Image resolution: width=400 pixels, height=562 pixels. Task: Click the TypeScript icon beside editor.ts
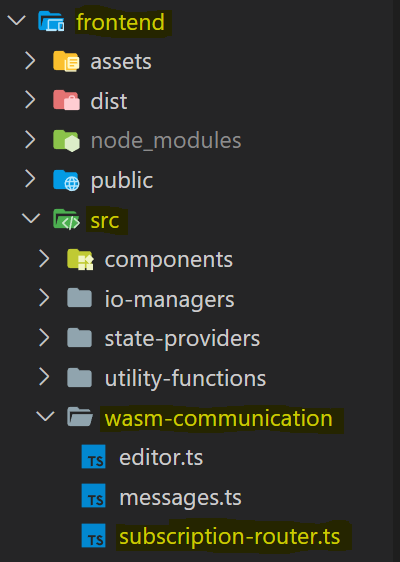point(94,457)
